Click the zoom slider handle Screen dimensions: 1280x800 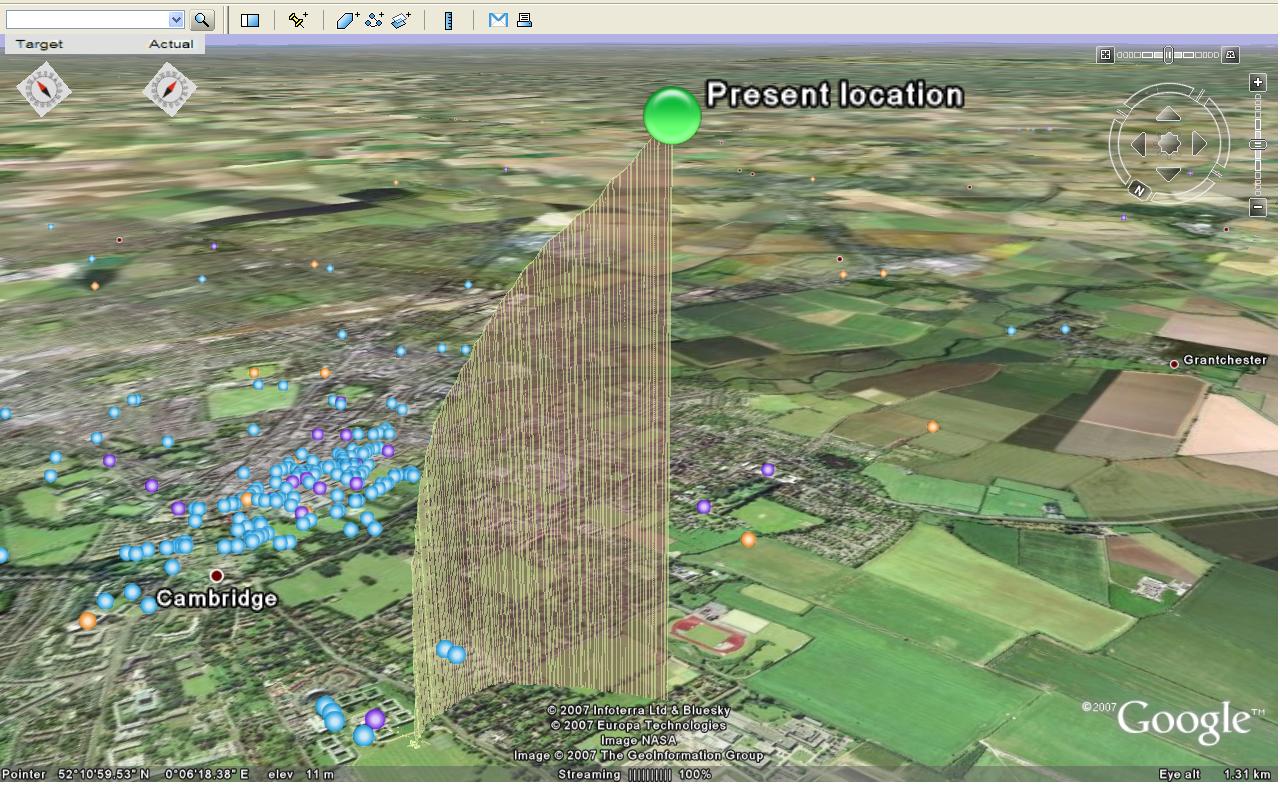click(x=1258, y=145)
